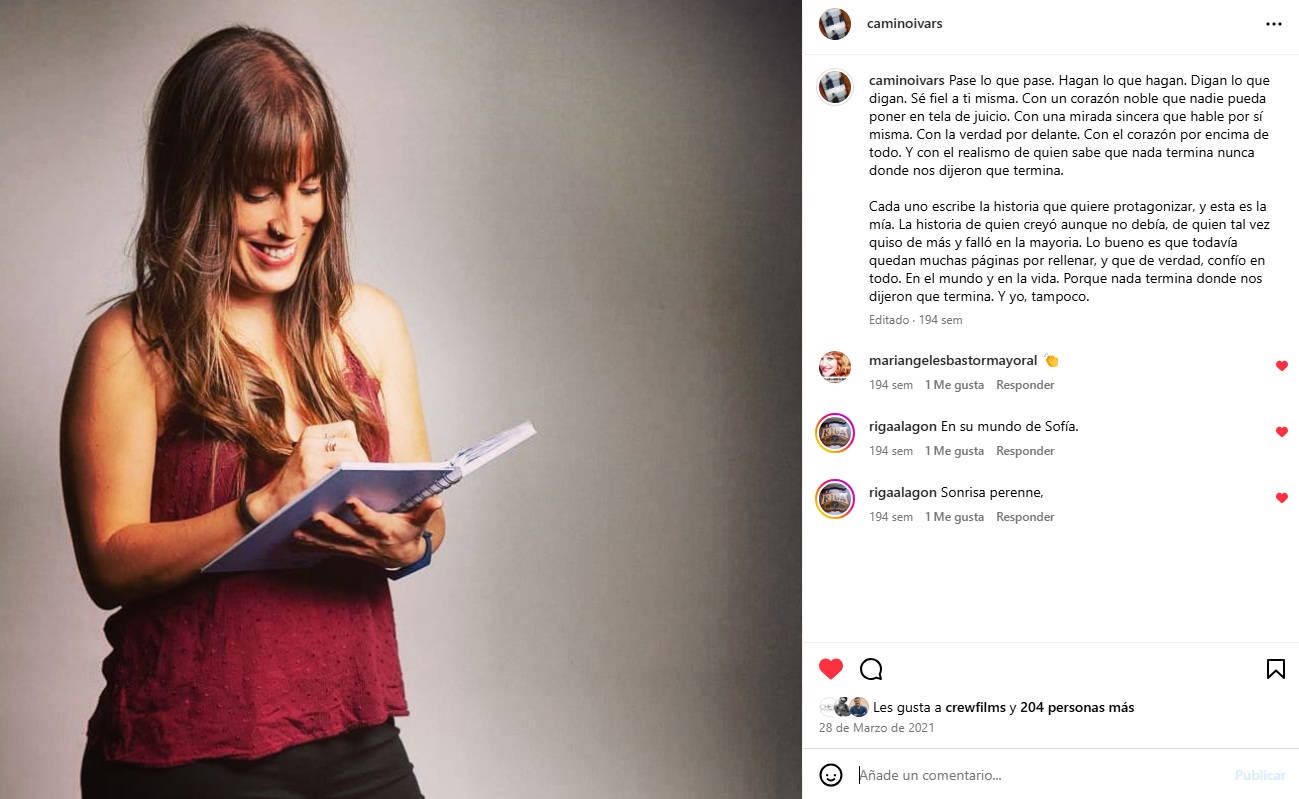Open caminoivars avatar beside the caption
The width and height of the screenshot is (1299, 799).
click(x=835, y=87)
